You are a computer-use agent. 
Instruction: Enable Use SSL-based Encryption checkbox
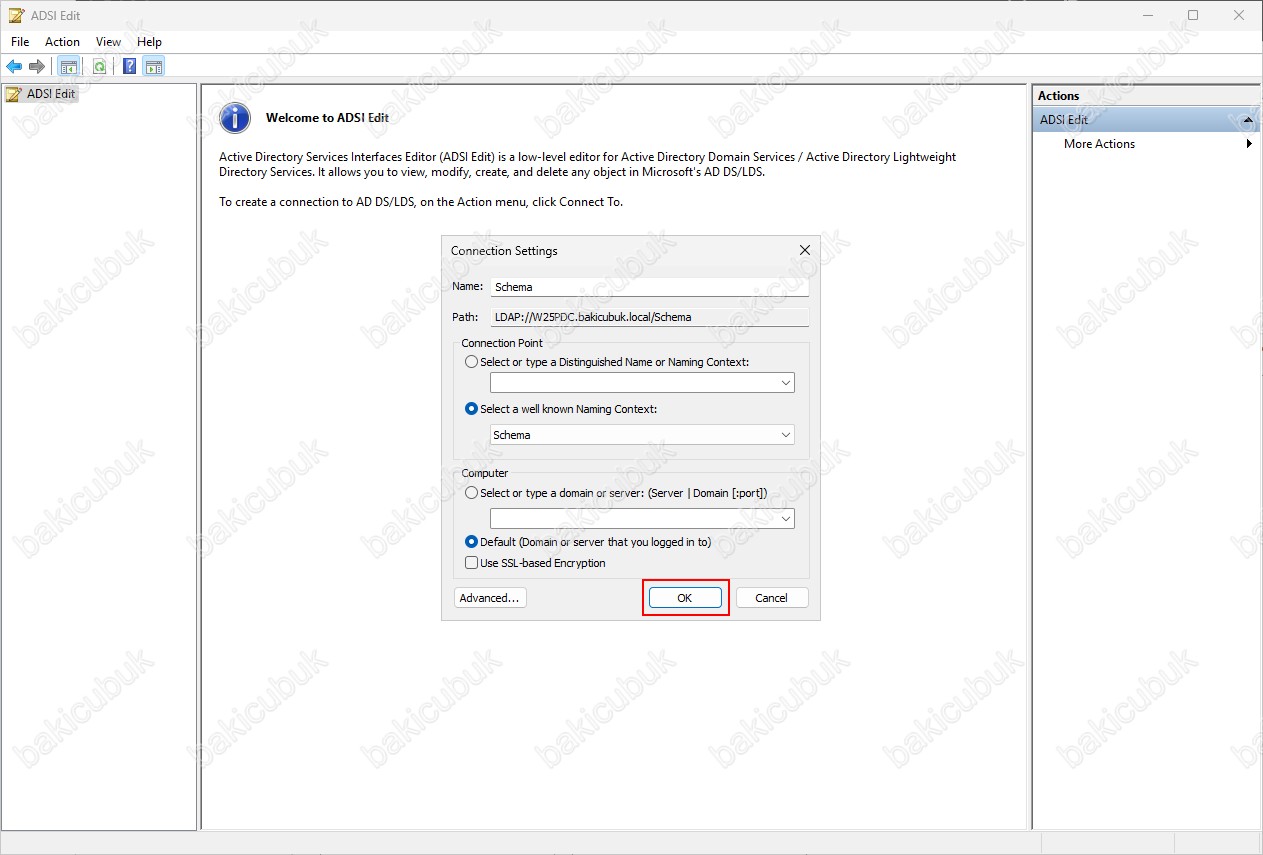point(472,563)
